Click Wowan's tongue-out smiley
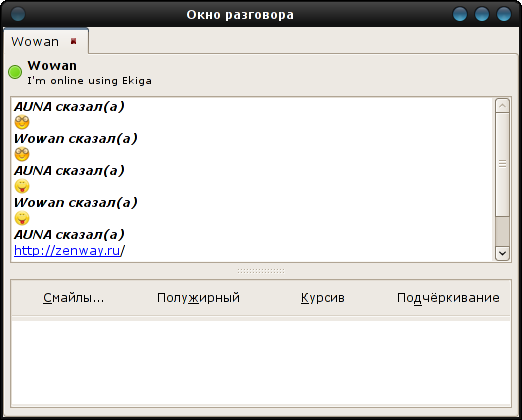Image resolution: width=522 pixels, height=420 pixels. (22, 218)
